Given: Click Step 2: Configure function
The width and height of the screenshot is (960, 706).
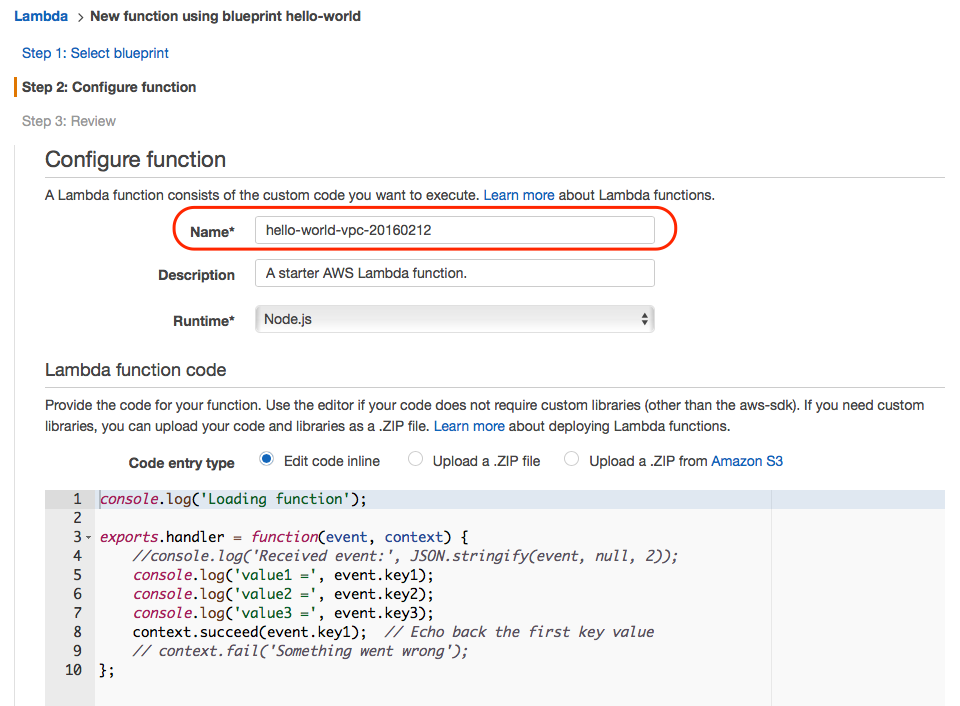Looking at the screenshot, I should pyautogui.click(x=107, y=87).
